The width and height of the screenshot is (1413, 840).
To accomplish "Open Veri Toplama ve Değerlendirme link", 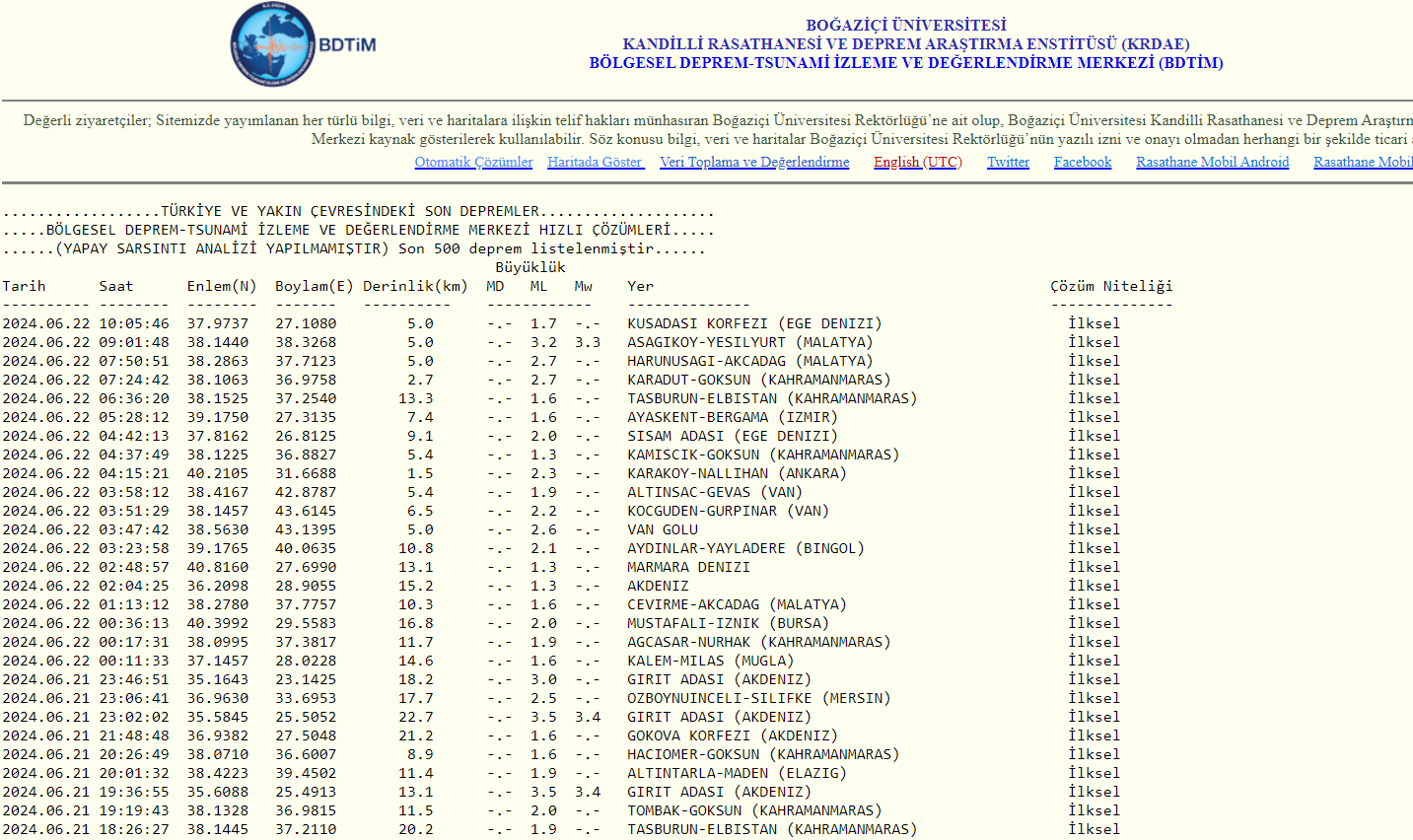I will 754,162.
